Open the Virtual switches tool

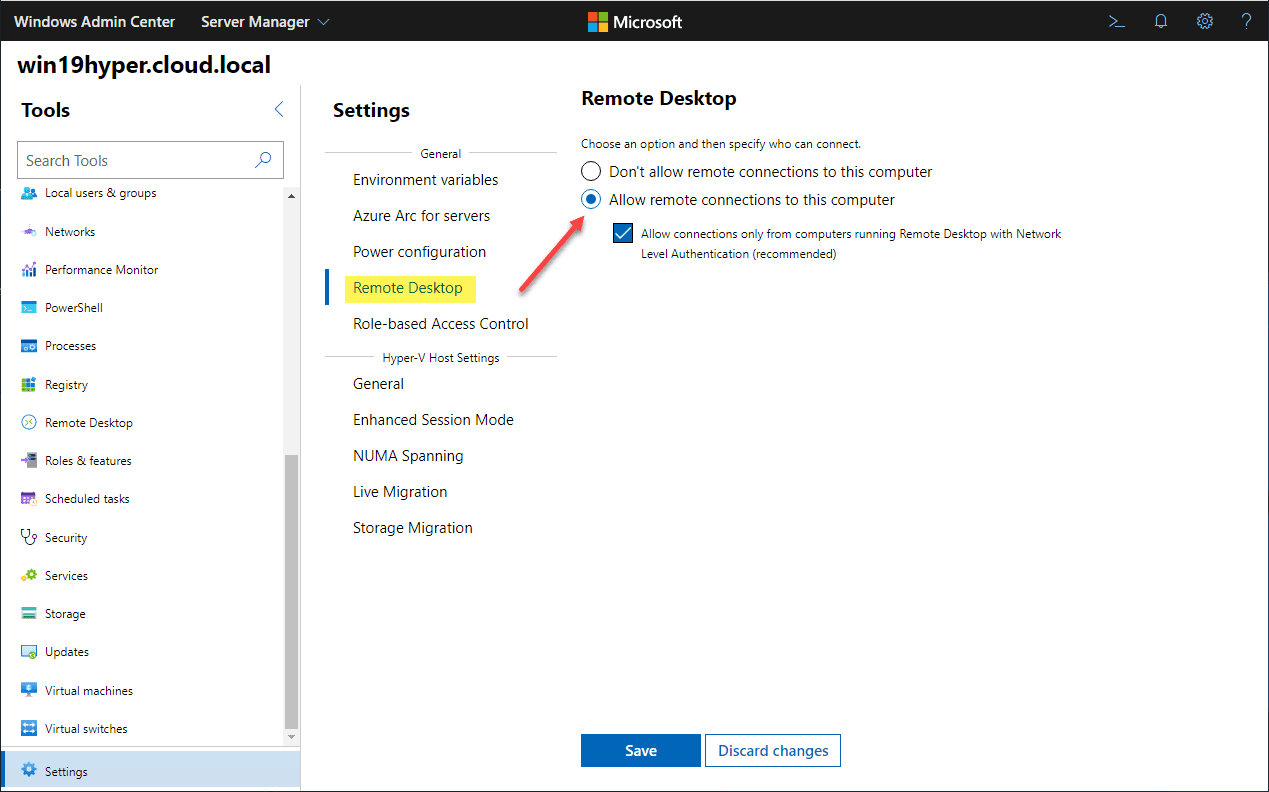85,728
